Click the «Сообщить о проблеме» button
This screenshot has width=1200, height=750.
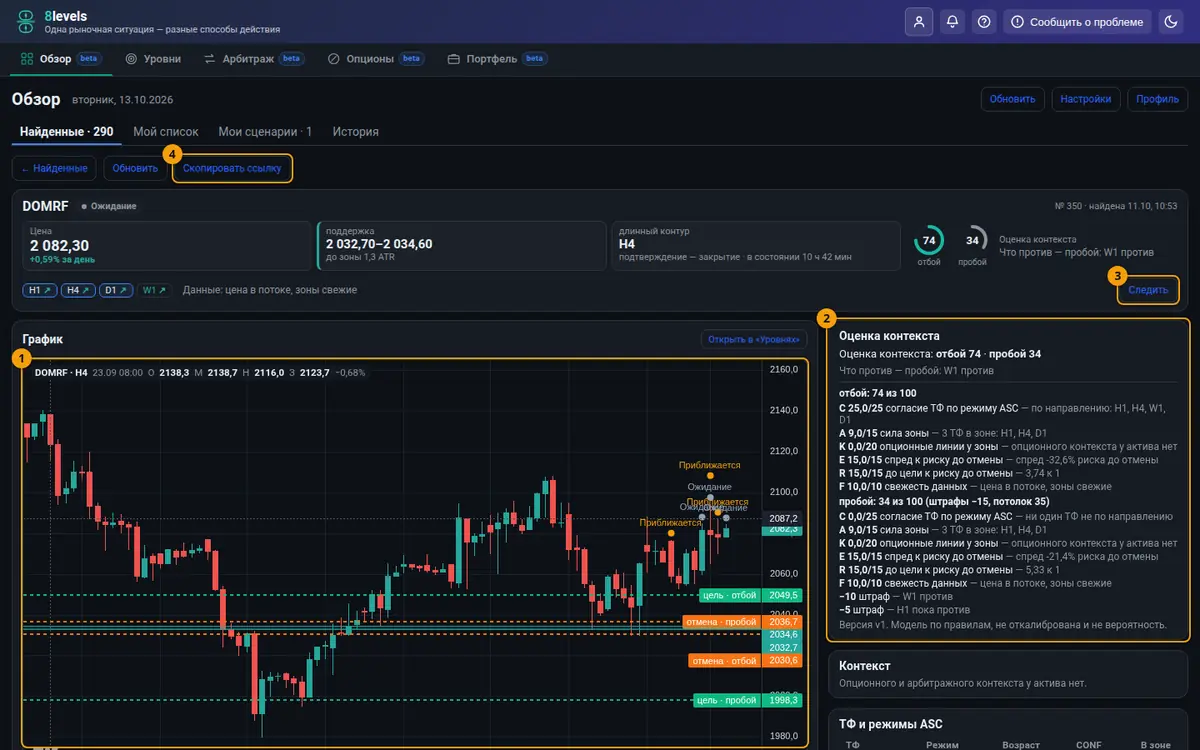point(1076,21)
